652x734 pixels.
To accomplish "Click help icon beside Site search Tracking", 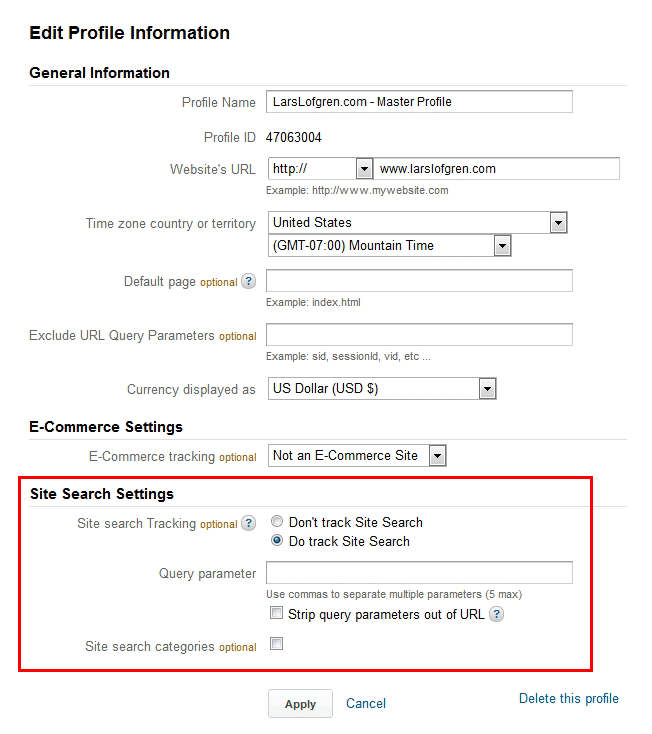I will (249, 523).
